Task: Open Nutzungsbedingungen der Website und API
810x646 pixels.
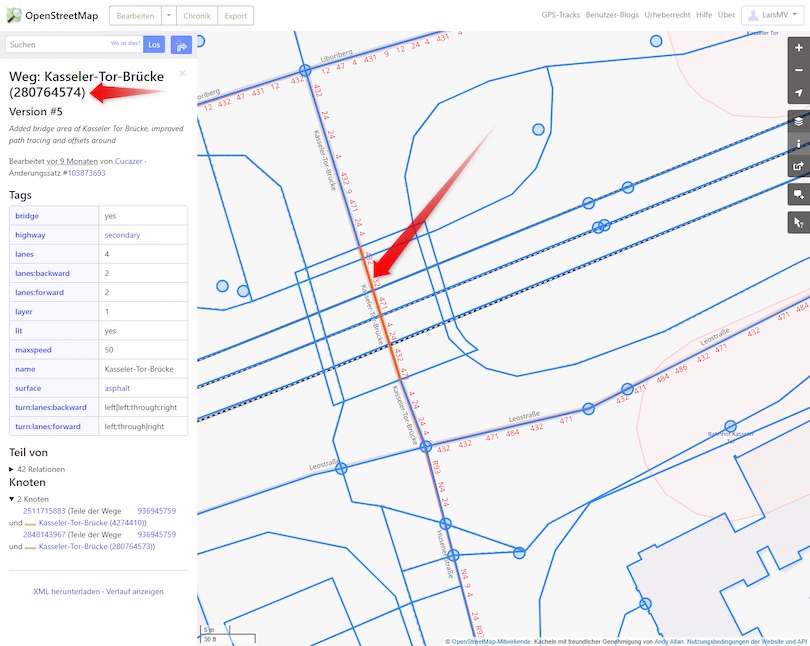Action: [746, 641]
